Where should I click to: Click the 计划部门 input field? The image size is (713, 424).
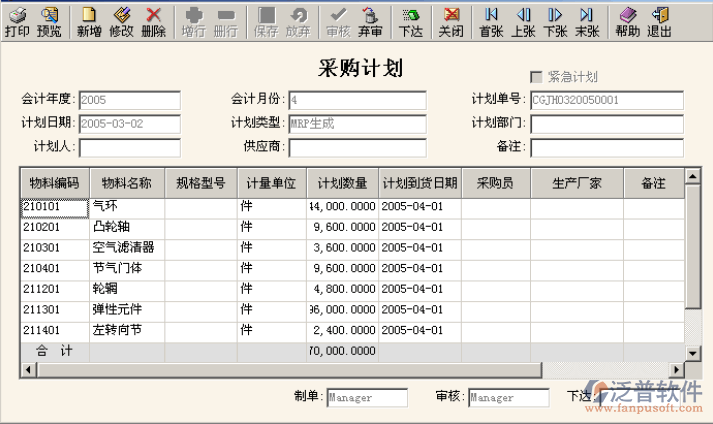pos(606,124)
